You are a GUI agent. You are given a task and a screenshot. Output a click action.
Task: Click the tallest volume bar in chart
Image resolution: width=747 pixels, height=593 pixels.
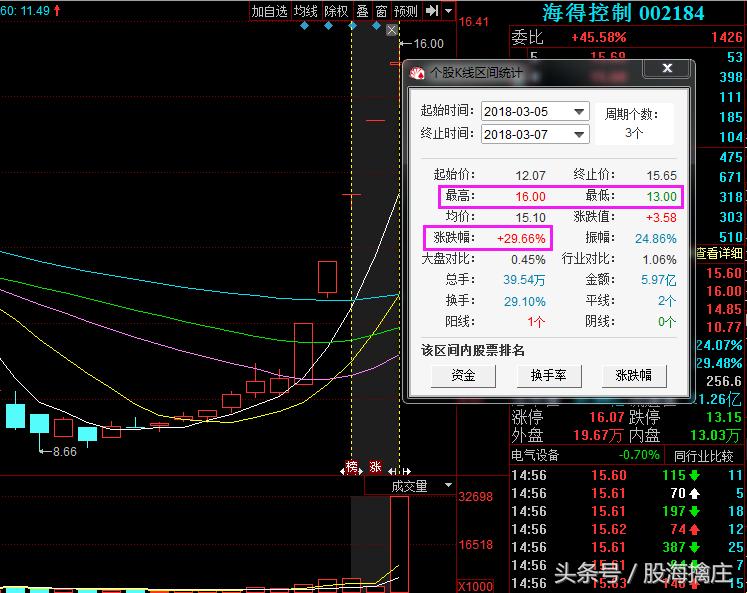[x=399, y=544]
